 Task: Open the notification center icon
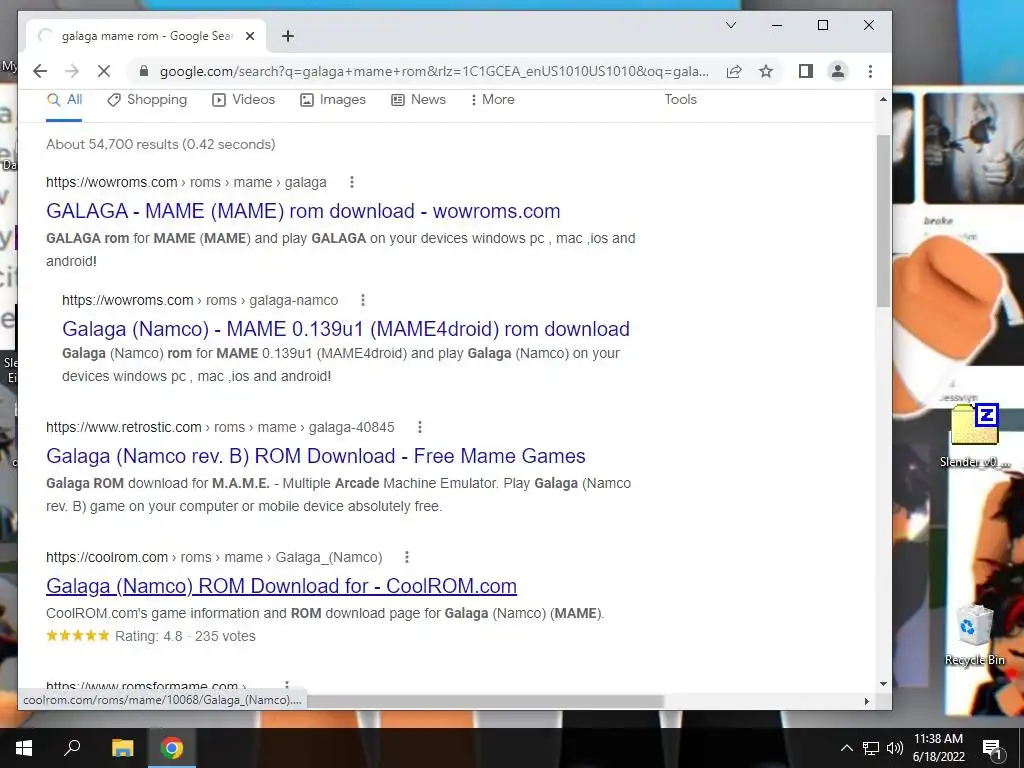992,748
